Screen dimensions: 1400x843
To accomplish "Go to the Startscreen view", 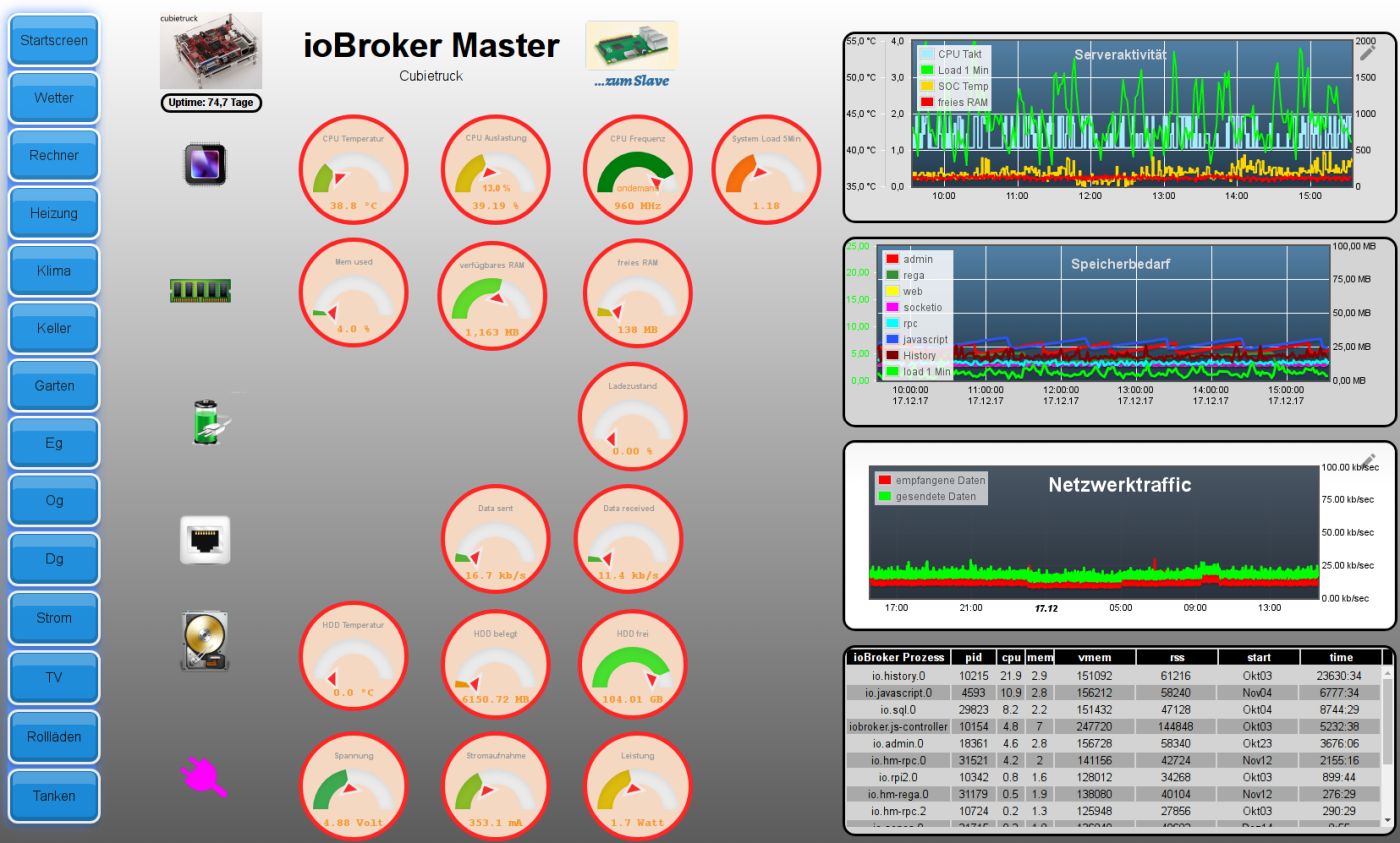I will (54, 41).
